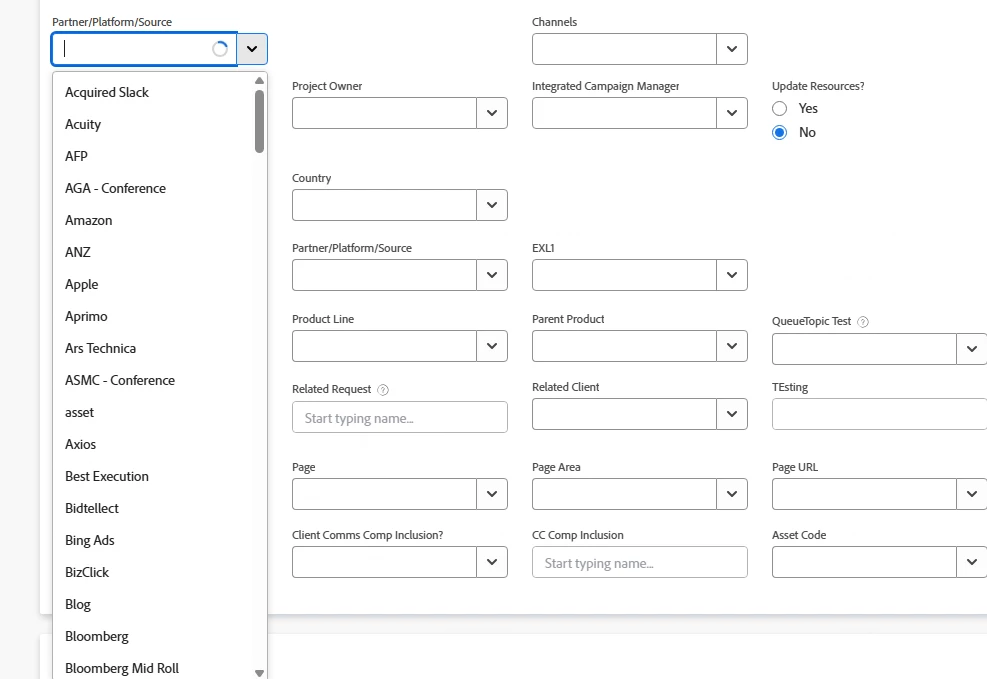Expand the Product Line dropdown
The image size is (987, 679).
492,346
